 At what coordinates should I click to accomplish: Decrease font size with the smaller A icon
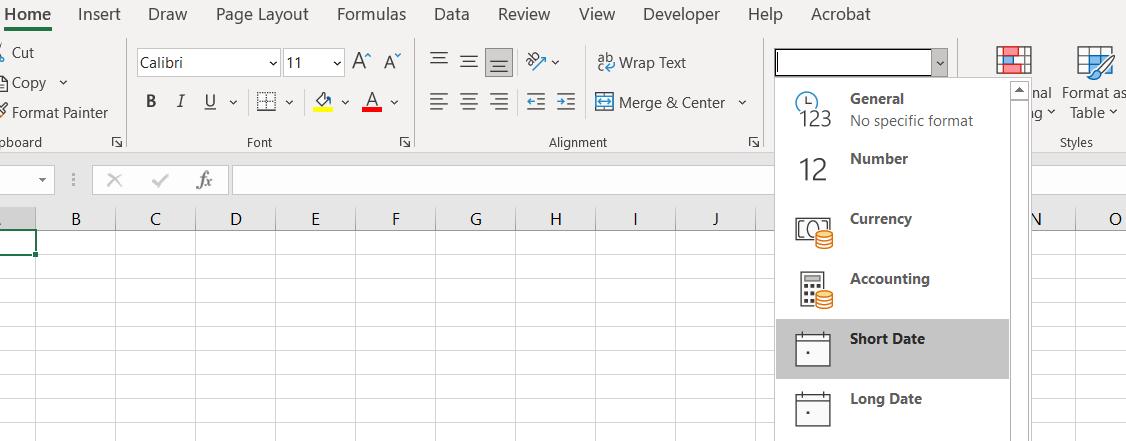click(392, 62)
